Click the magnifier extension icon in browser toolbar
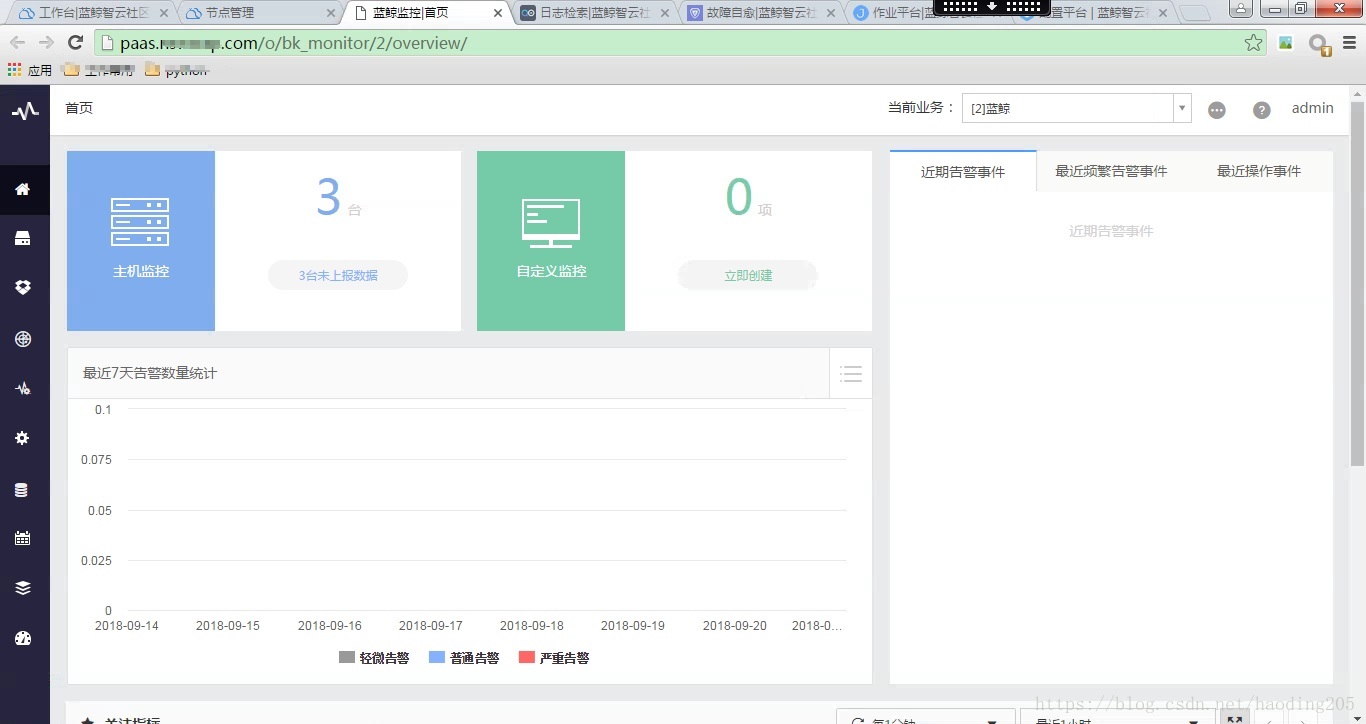This screenshot has height=724, width=1366. 1320,44
